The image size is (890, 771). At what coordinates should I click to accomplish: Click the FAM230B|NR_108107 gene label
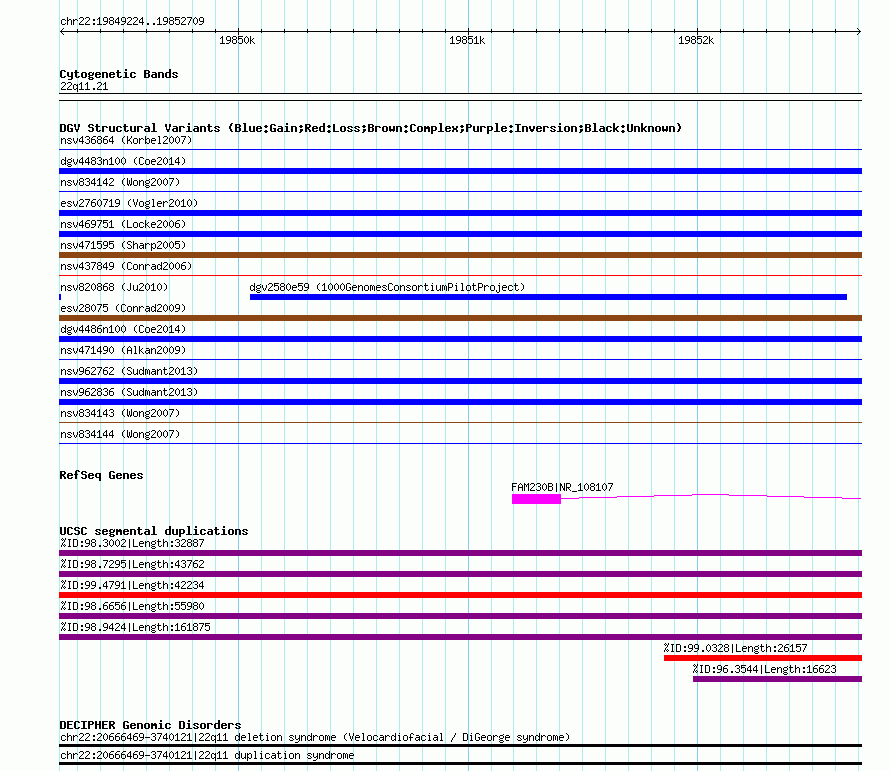[x=562, y=487]
